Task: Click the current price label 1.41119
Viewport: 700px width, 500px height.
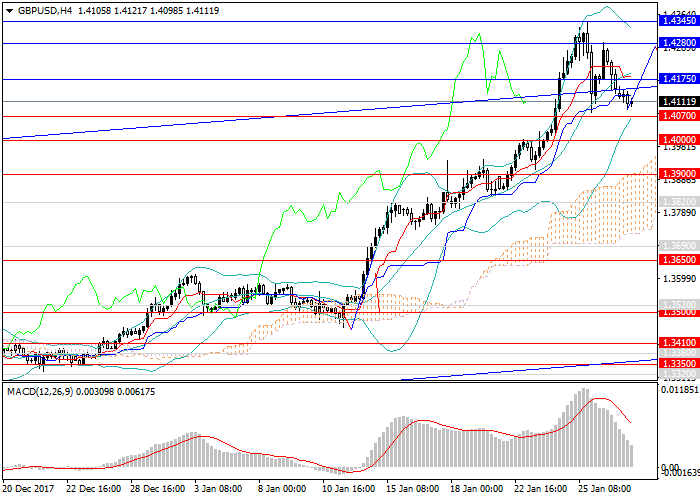Action: point(677,101)
